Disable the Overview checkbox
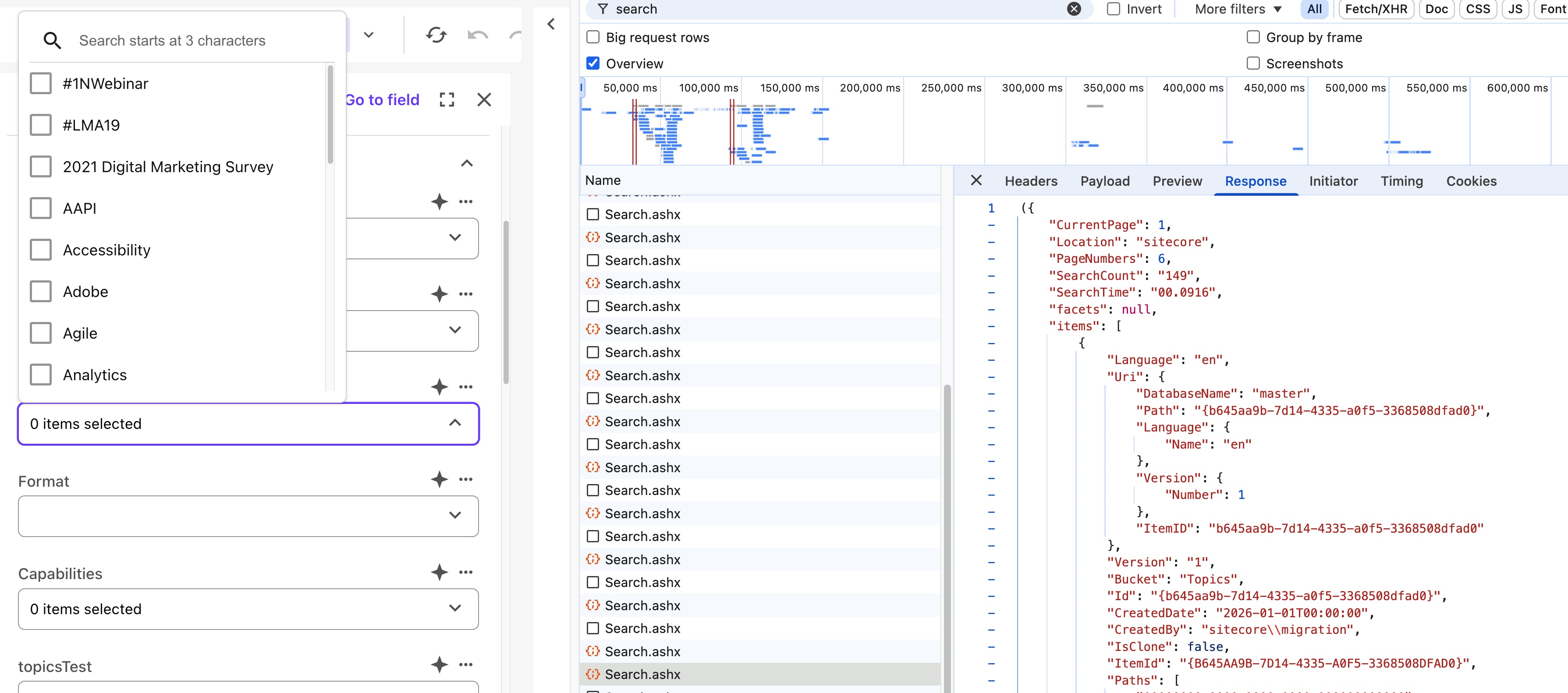The width and height of the screenshot is (1568, 693). (593, 63)
